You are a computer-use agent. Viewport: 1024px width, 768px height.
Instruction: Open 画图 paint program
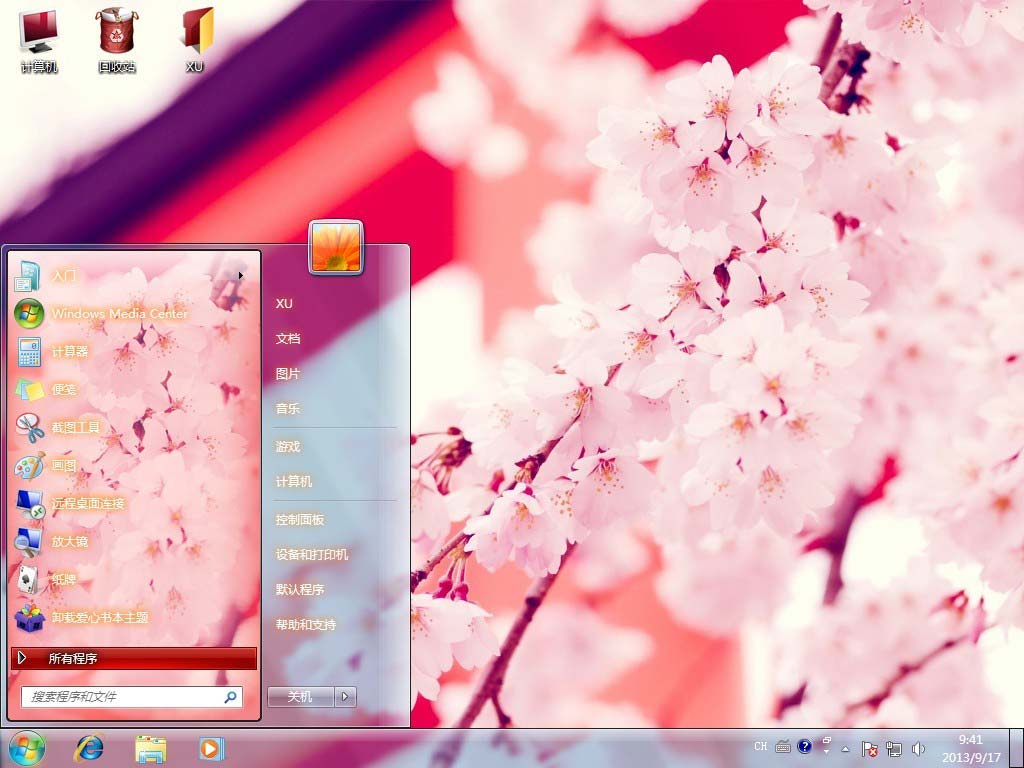[x=64, y=465]
